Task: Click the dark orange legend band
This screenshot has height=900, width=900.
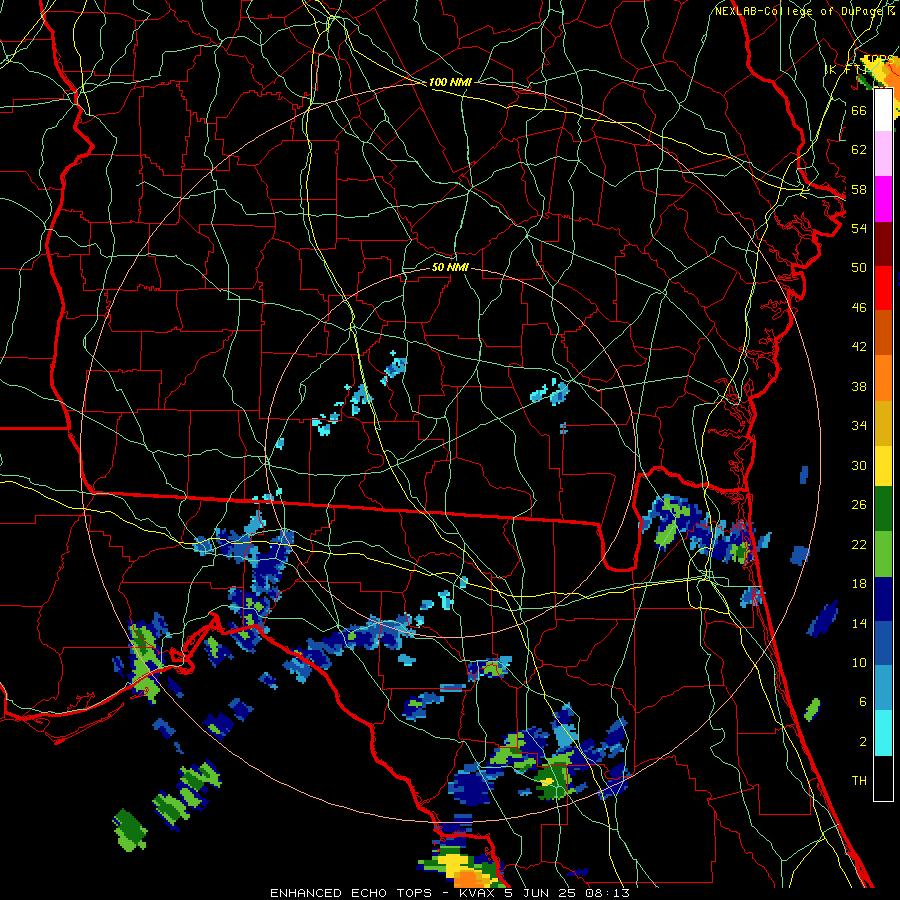Action: pos(883,333)
